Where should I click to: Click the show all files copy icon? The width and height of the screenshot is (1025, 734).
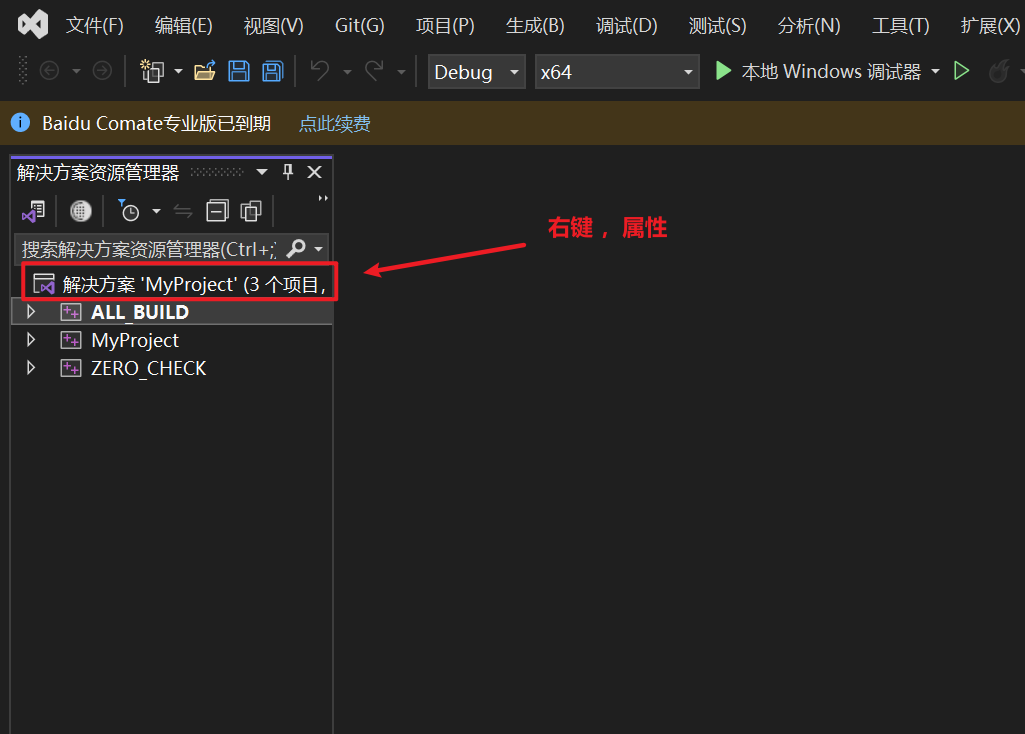251,210
